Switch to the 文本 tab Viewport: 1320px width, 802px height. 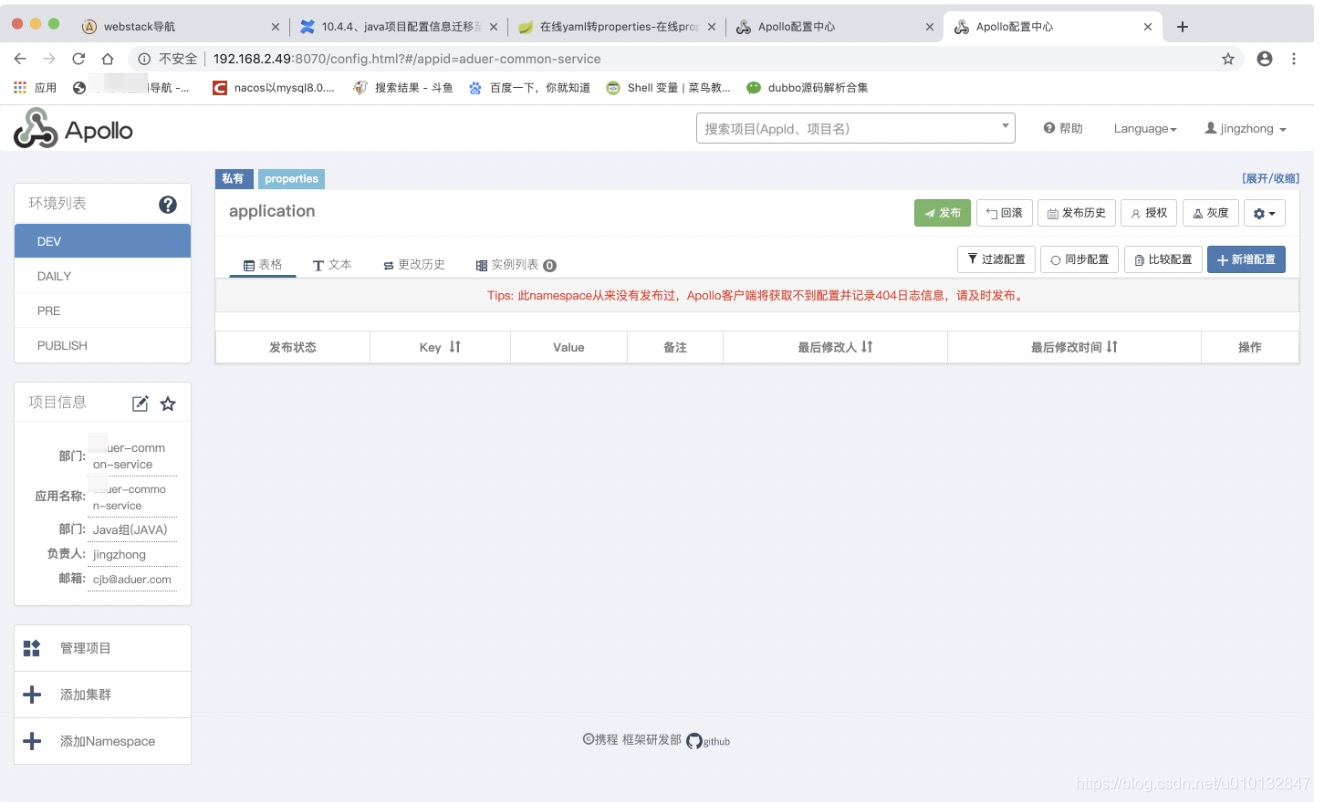(x=332, y=265)
